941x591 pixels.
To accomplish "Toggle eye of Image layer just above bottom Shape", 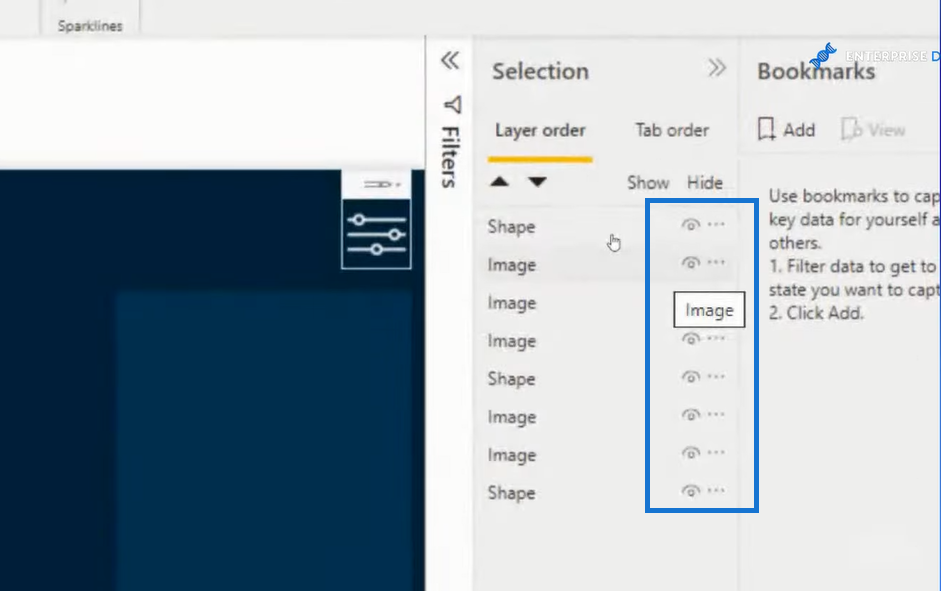I will point(691,453).
